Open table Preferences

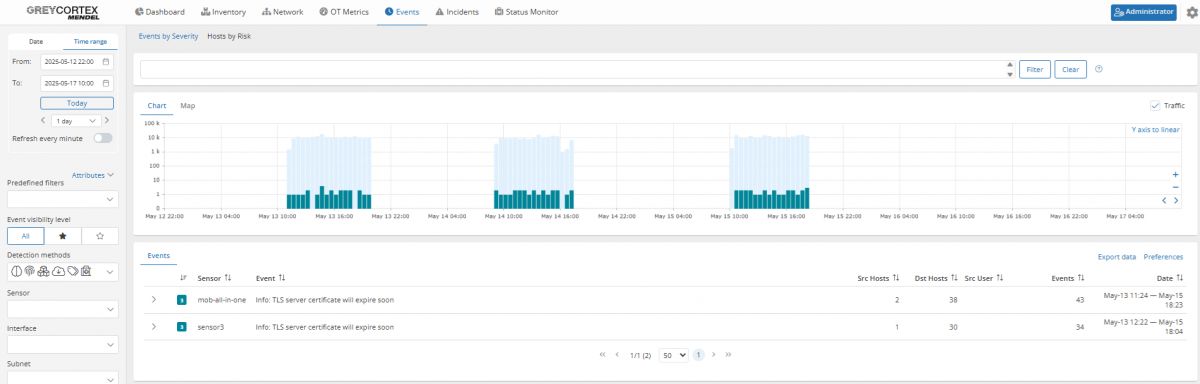point(1163,257)
